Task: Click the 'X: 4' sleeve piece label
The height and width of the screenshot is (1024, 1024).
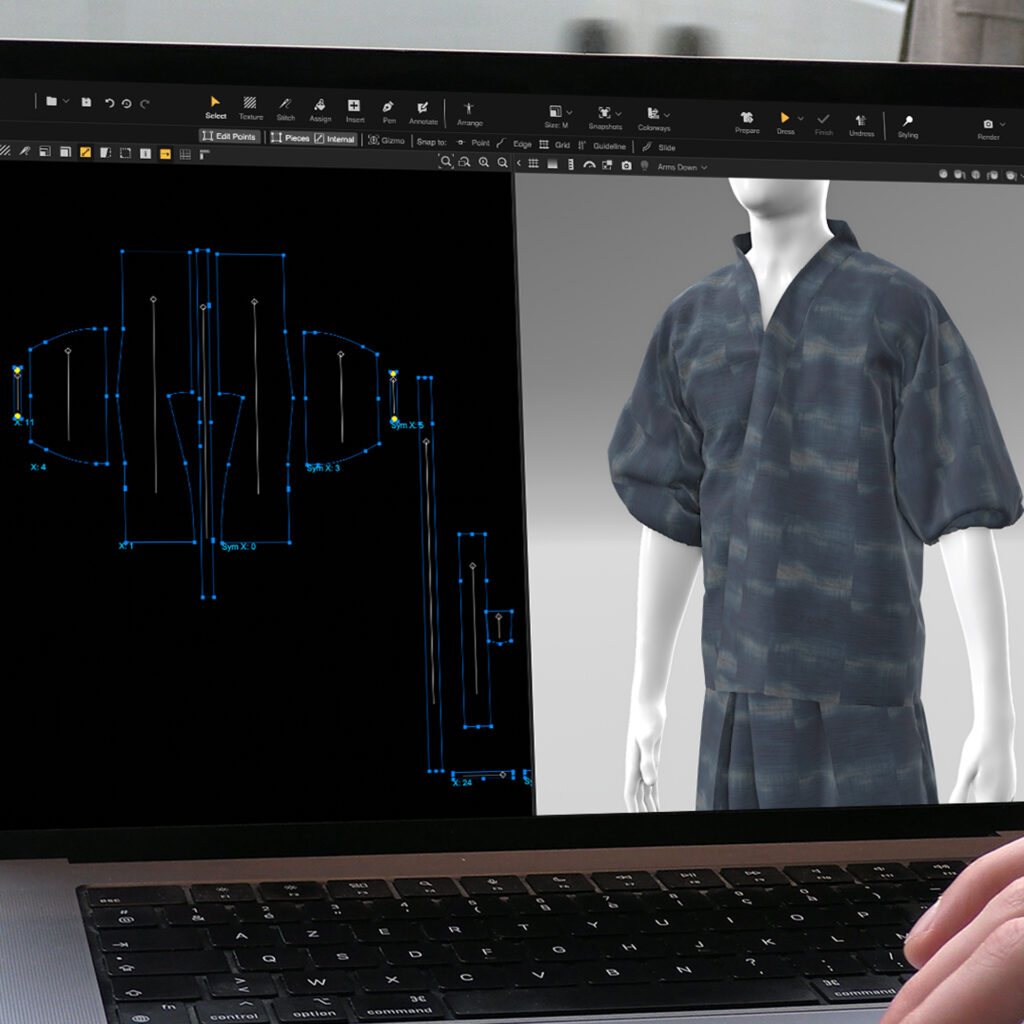Action: click(x=38, y=467)
